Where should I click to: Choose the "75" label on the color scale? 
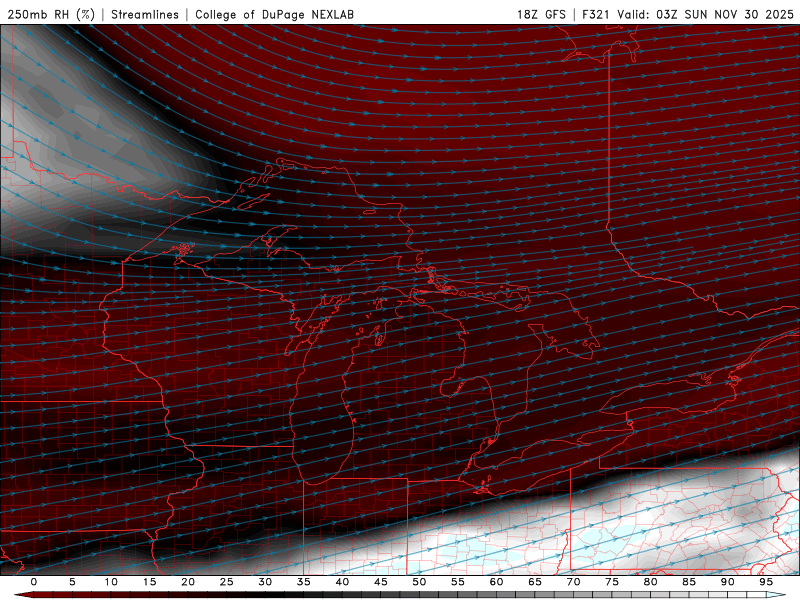point(611,582)
